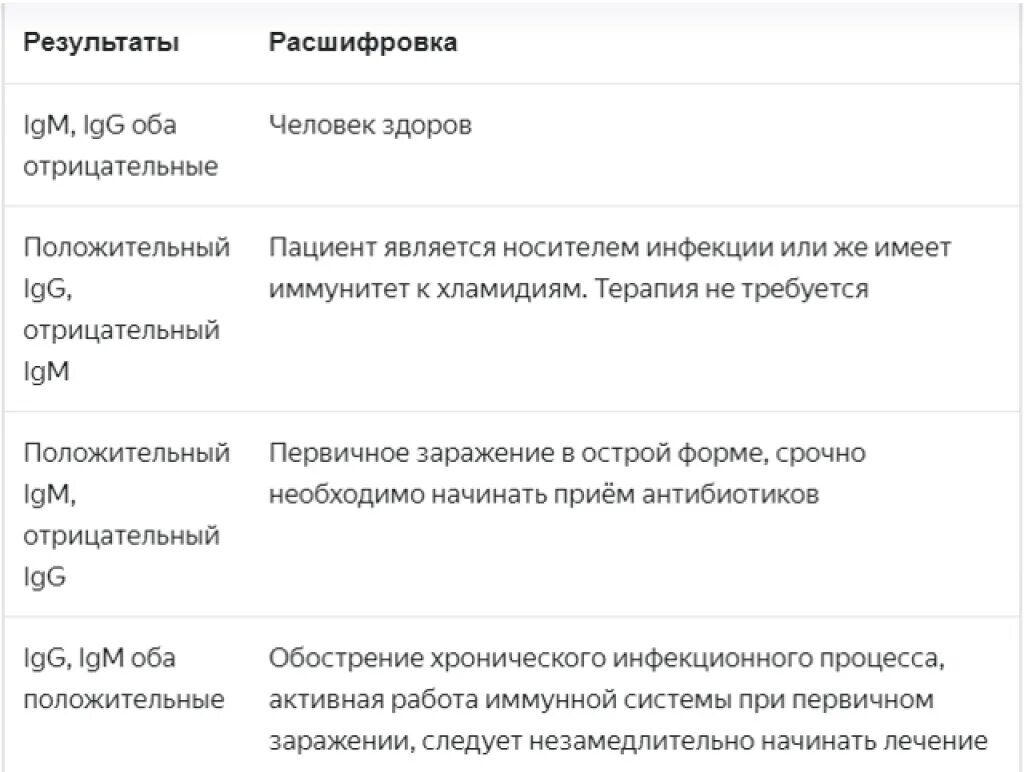Click the "Человек здоров" text
Viewport: 1024px width, 772px height.
(370, 126)
